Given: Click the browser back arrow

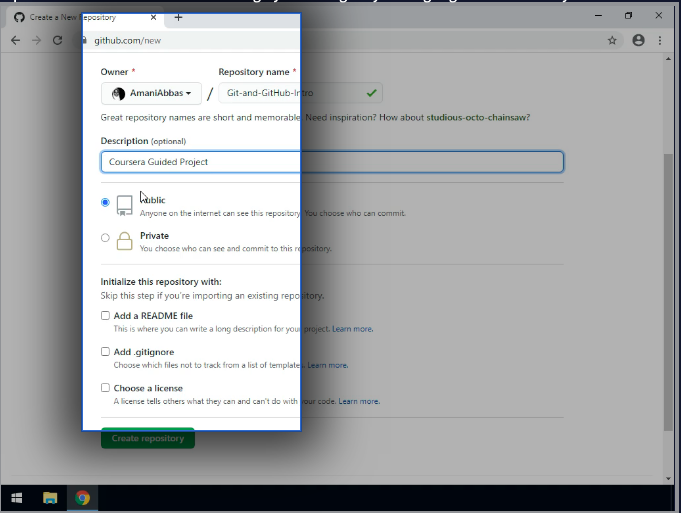Looking at the screenshot, I should click(16, 40).
